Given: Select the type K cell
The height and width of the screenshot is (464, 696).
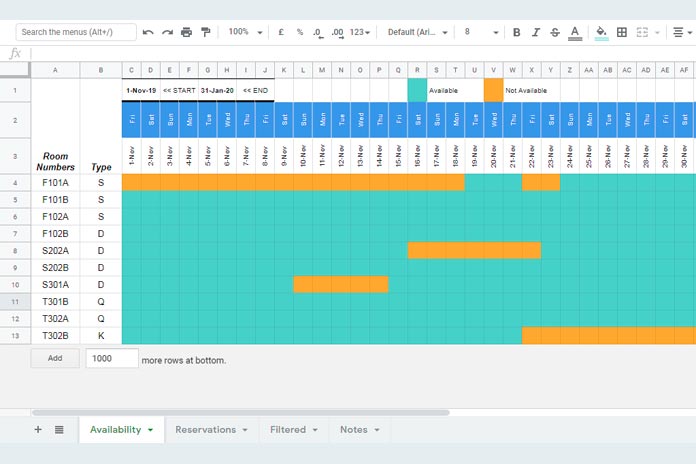Looking at the screenshot, I should point(101,335).
